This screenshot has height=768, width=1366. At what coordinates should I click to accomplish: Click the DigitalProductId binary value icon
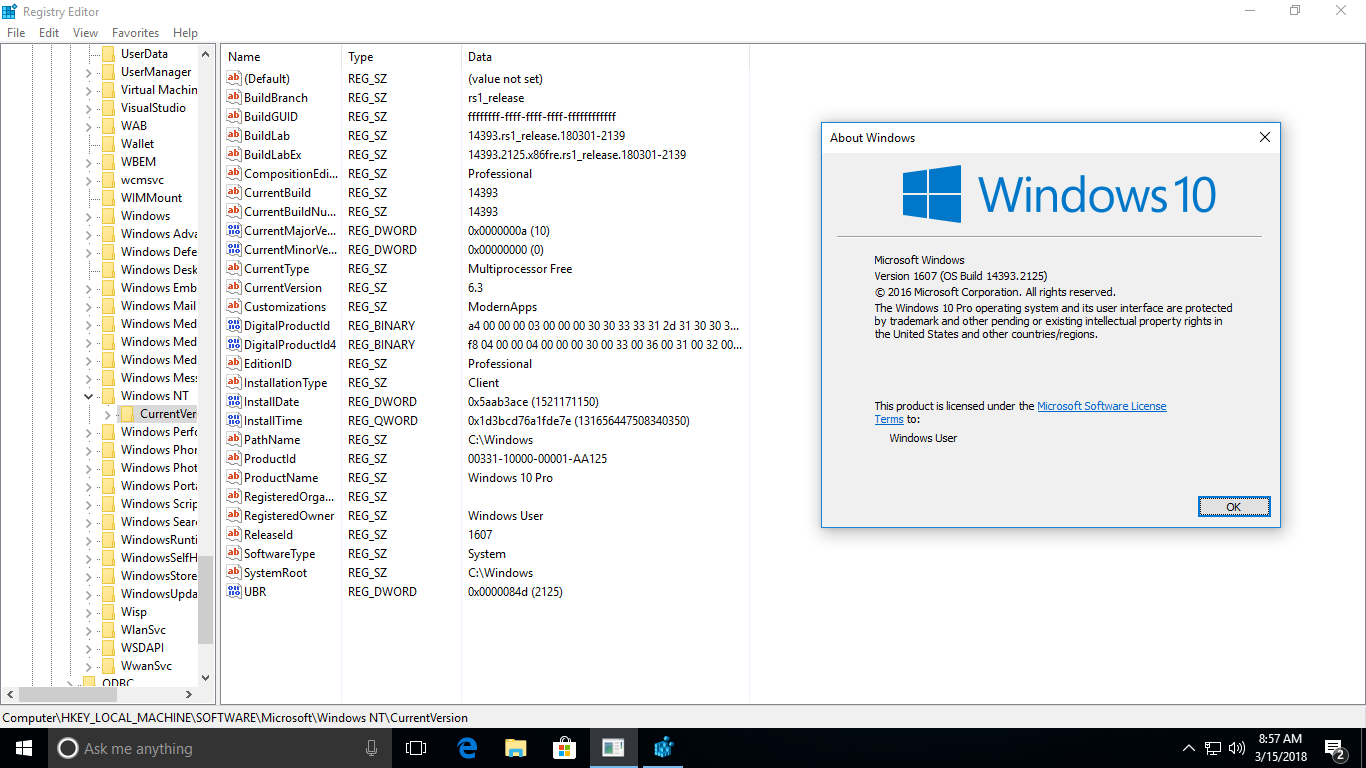click(x=234, y=326)
